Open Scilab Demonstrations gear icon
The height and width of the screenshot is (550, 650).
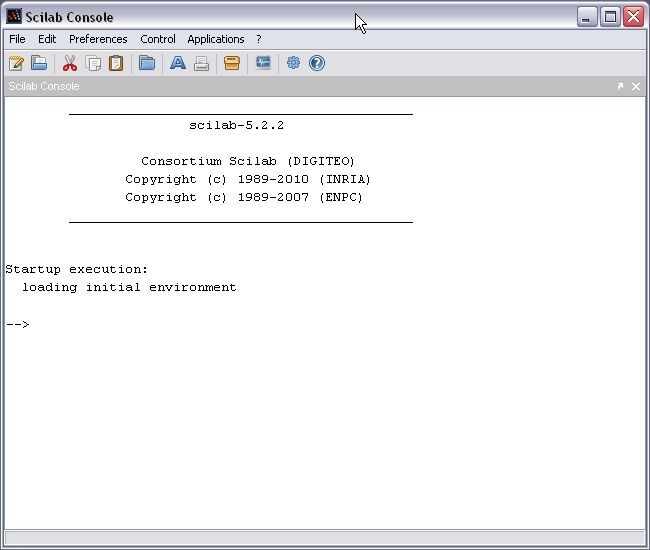point(293,63)
